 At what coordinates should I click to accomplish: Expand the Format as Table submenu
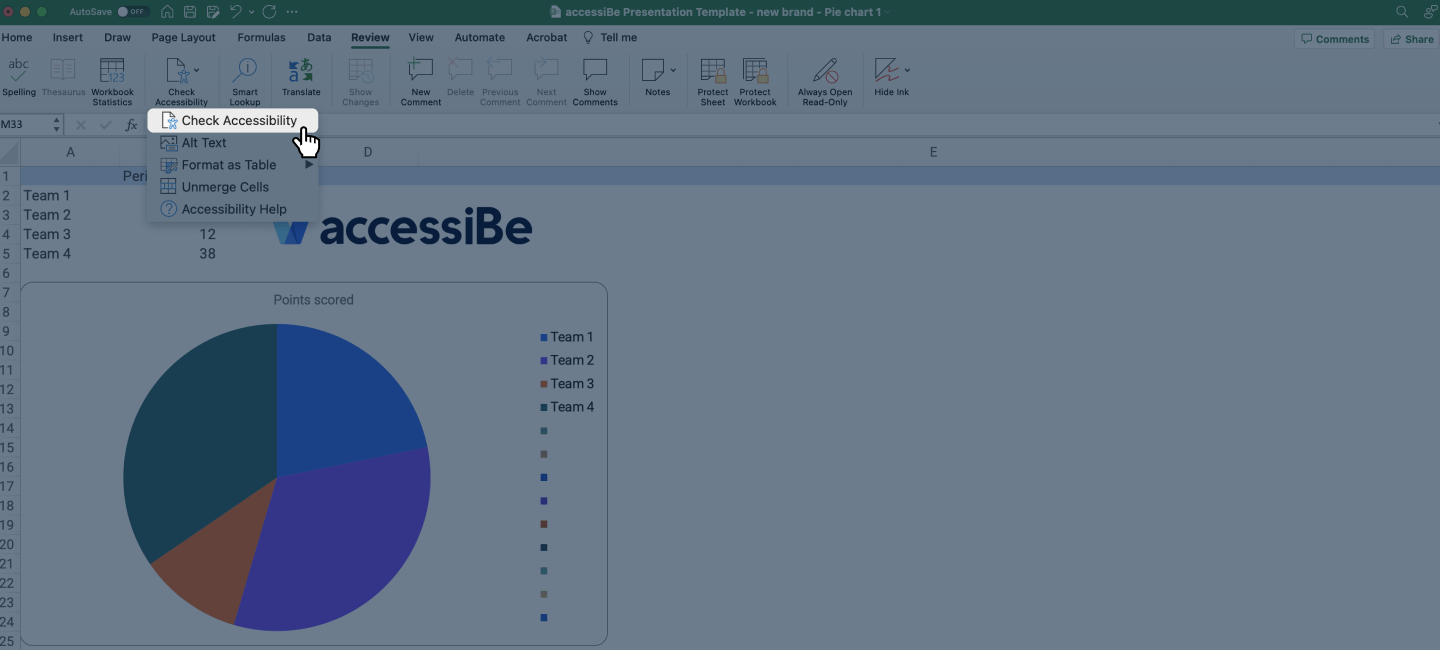[308, 165]
